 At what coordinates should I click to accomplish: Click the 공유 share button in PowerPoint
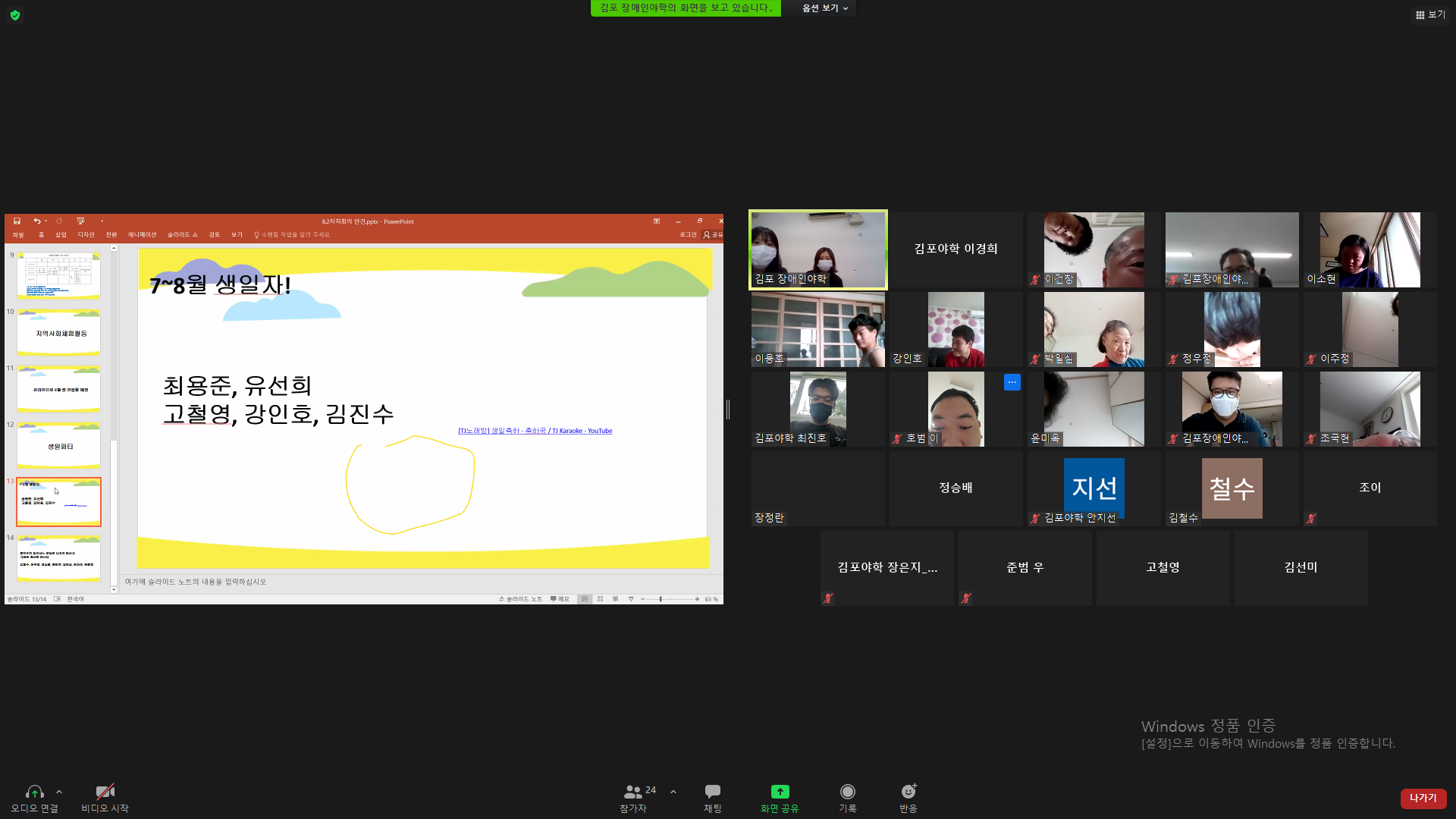(713, 235)
